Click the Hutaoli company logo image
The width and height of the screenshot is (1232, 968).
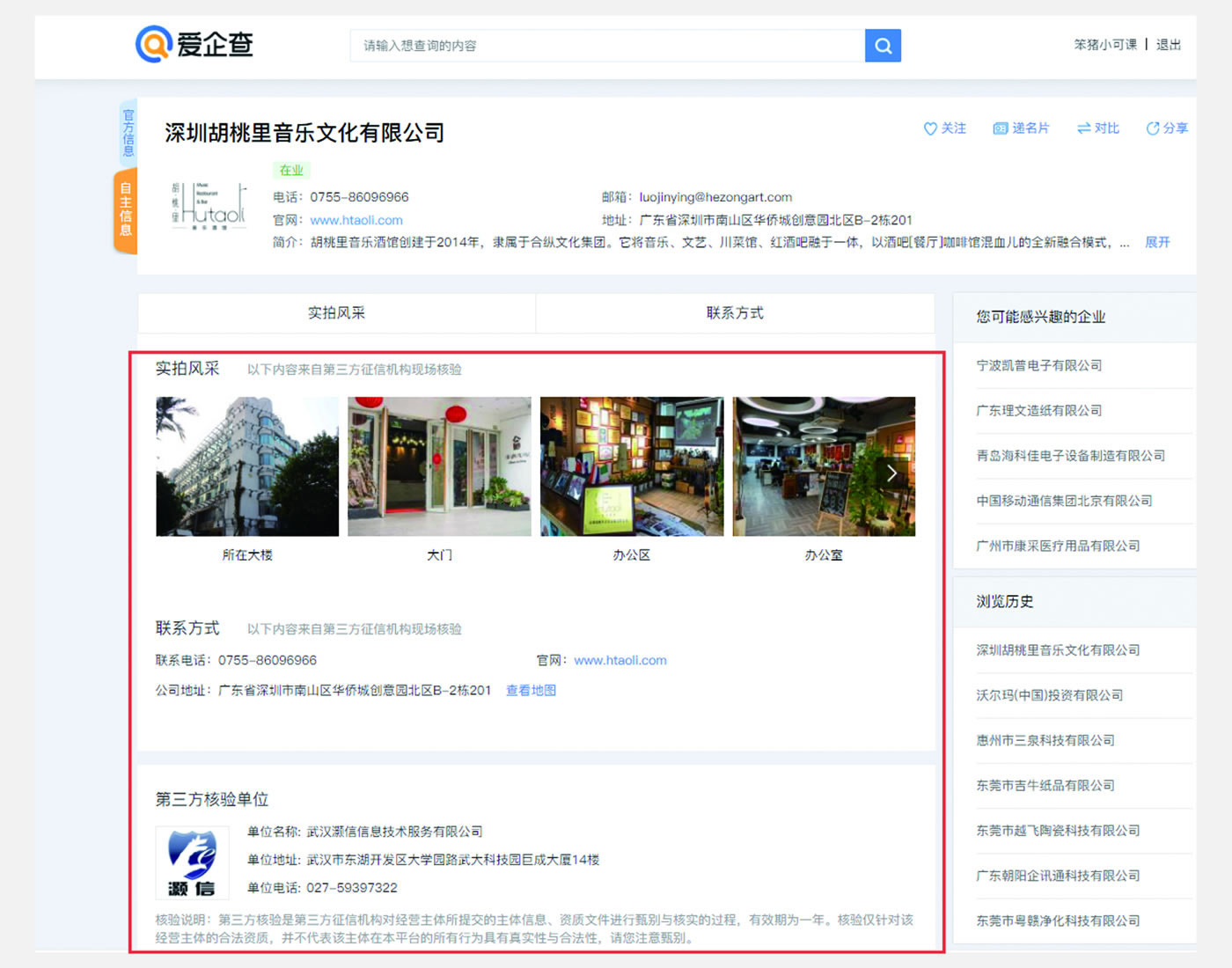pyautogui.click(x=209, y=207)
